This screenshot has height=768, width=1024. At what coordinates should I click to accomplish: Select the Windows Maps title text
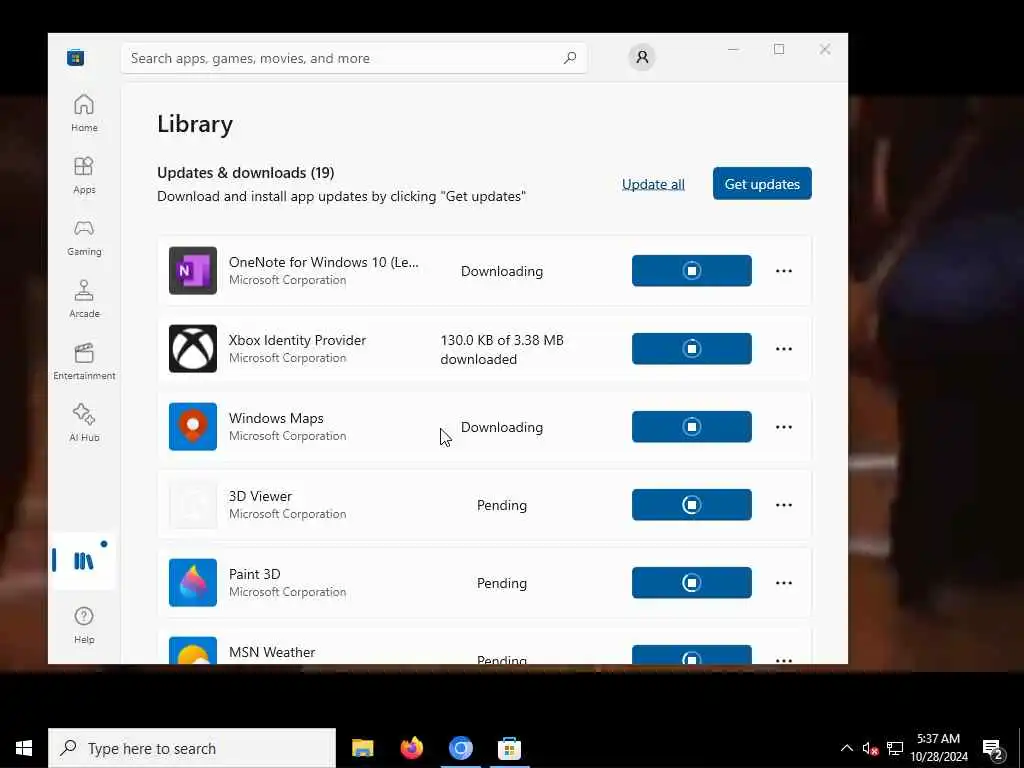pyautogui.click(x=276, y=418)
